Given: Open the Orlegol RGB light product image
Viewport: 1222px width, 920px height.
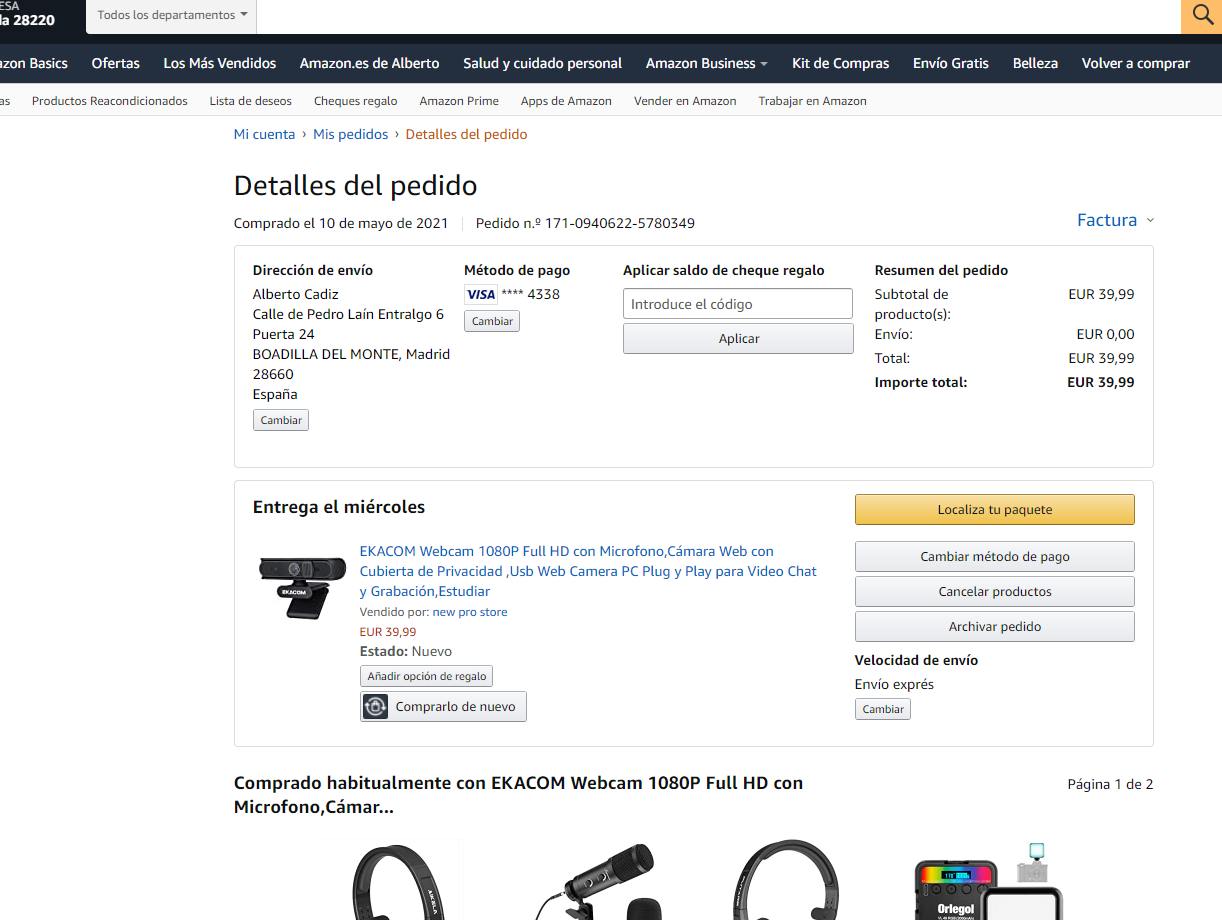Looking at the screenshot, I should (990, 880).
